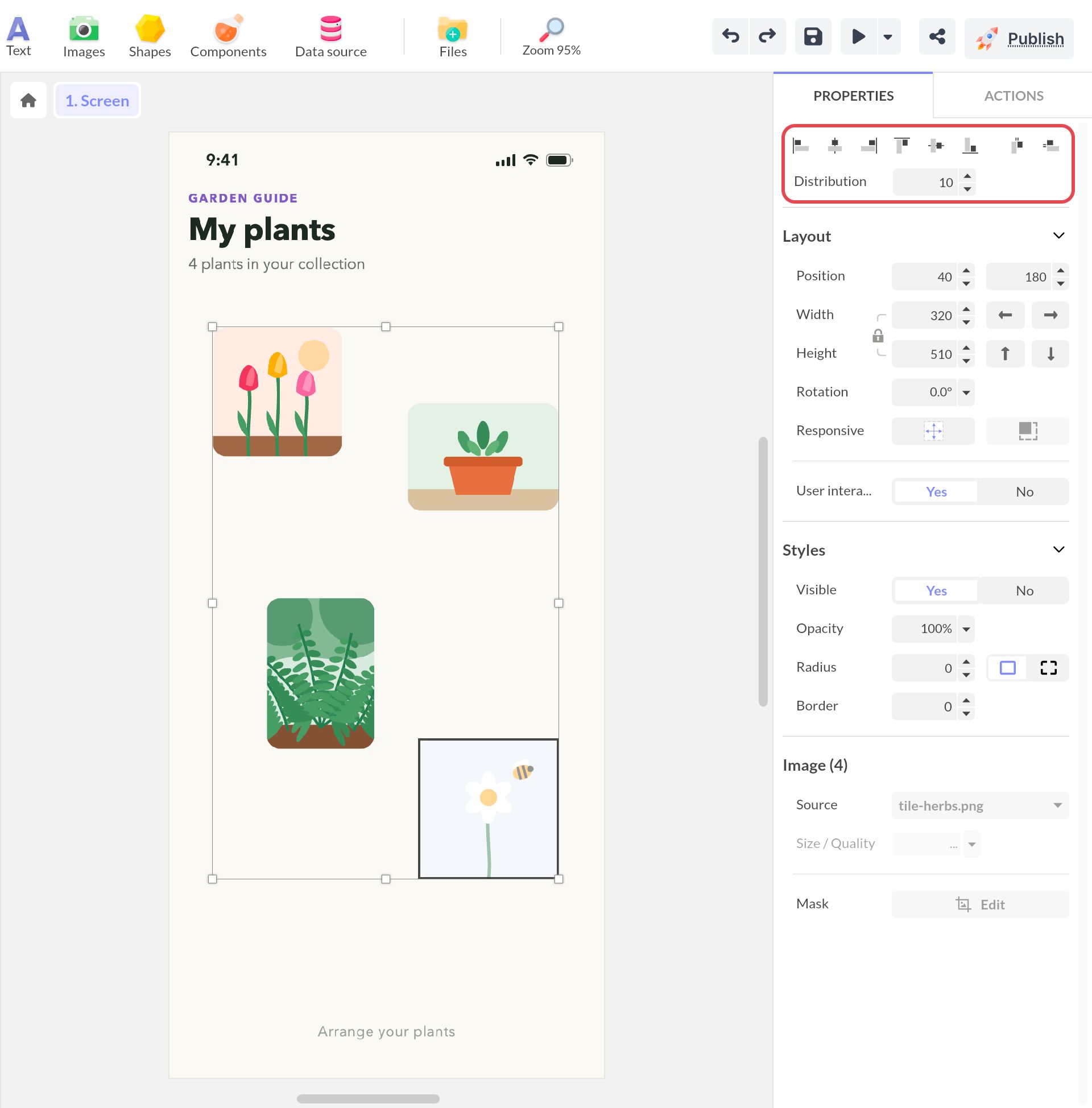Play the app preview

pyautogui.click(x=858, y=37)
